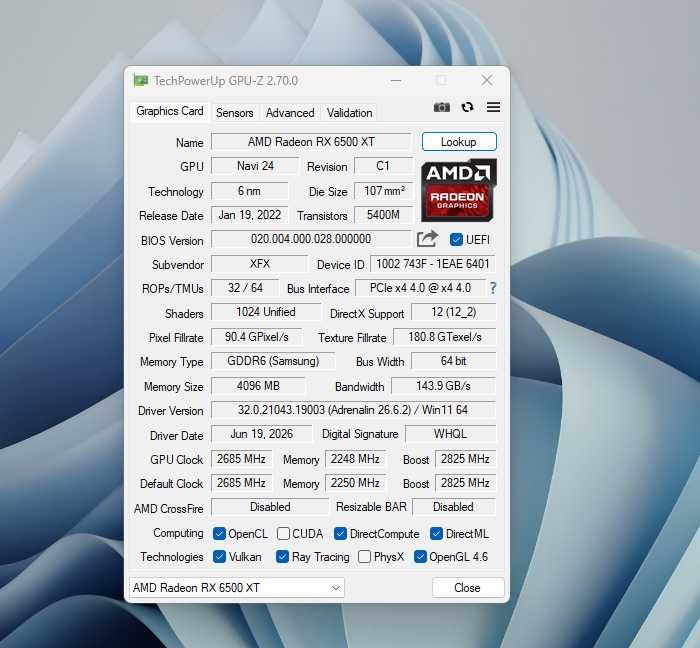Click the Shaders value 1024 Unified

[266, 312]
